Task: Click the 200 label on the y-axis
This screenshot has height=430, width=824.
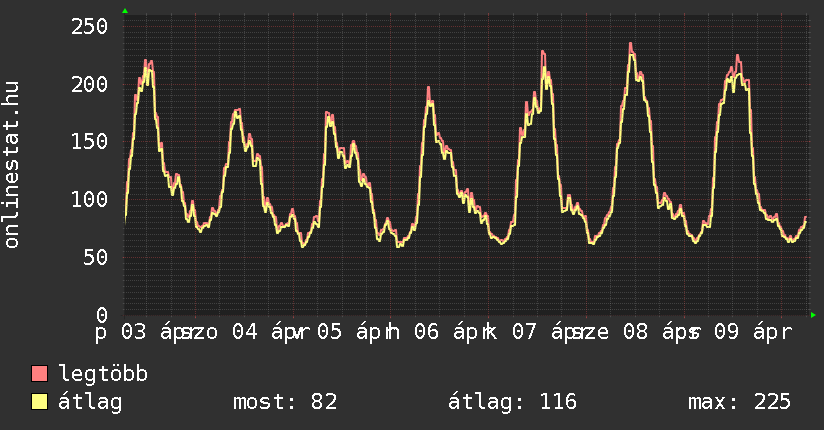Action: point(89,85)
